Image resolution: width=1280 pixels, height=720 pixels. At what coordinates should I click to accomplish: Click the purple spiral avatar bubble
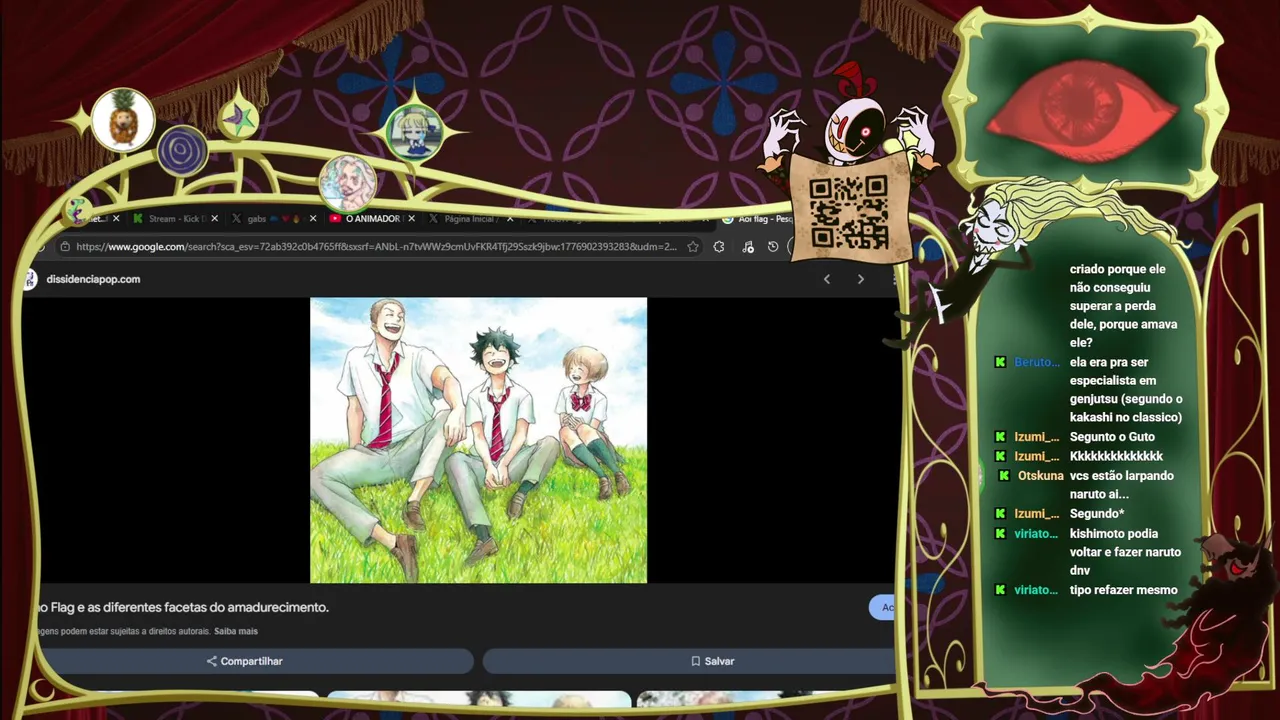click(x=182, y=152)
